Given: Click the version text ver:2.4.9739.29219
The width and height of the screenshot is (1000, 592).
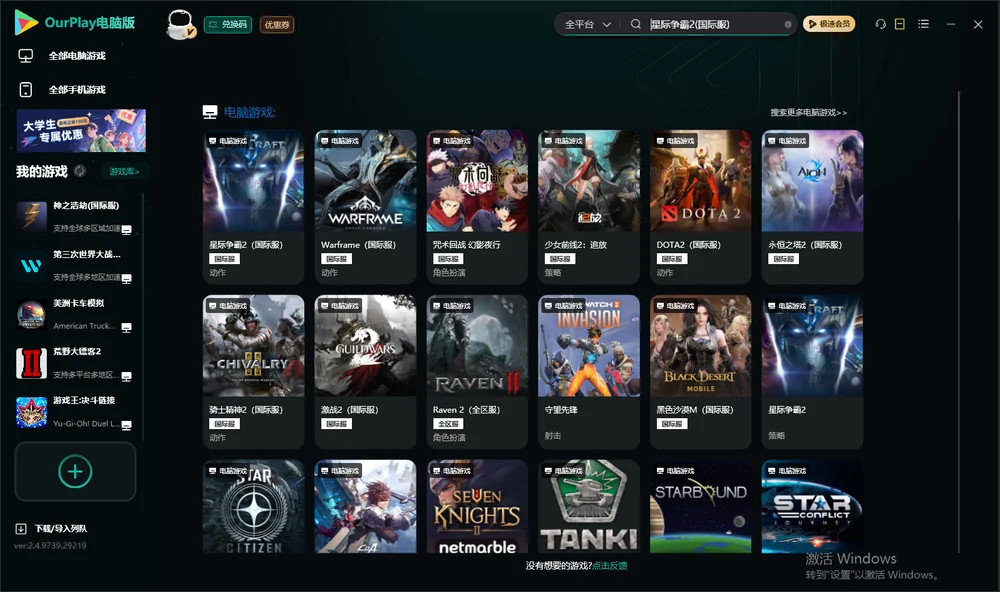Looking at the screenshot, I should click(x=50, y=545).
